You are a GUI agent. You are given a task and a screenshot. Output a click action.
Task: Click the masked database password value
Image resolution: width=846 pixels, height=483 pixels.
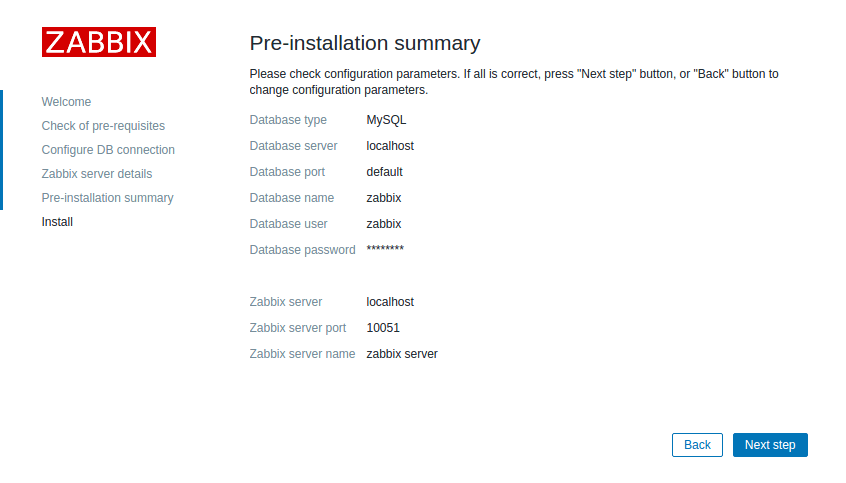[x=385, y=250]
